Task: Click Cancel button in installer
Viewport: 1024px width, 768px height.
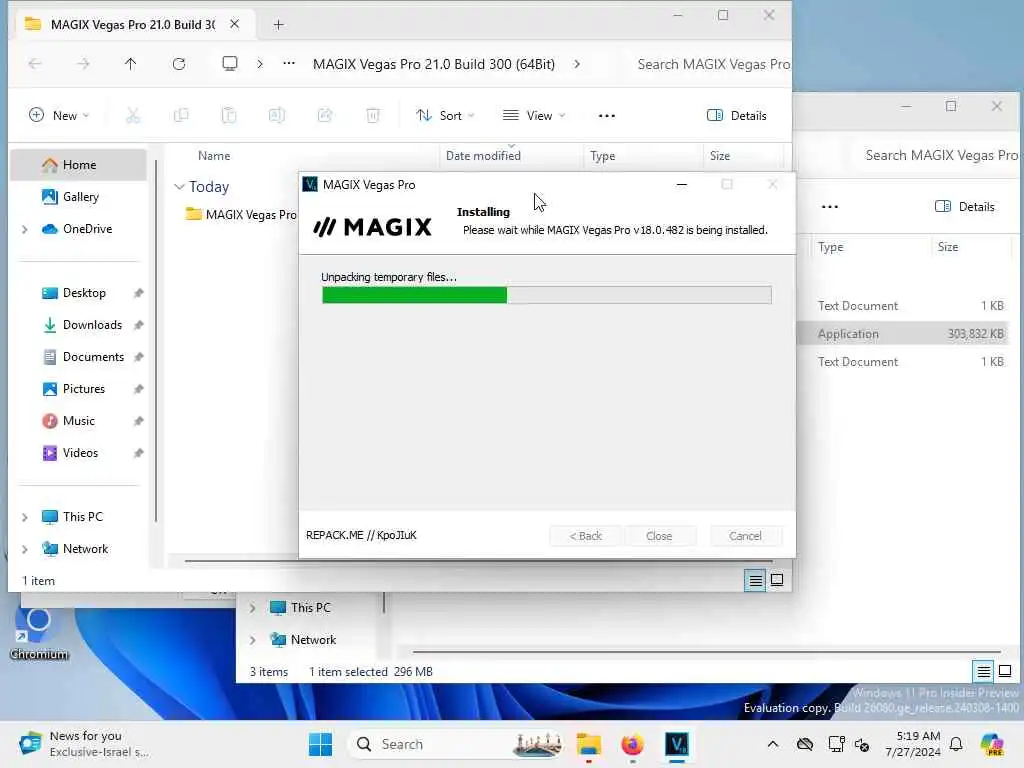Action: (x=744, y=536)
